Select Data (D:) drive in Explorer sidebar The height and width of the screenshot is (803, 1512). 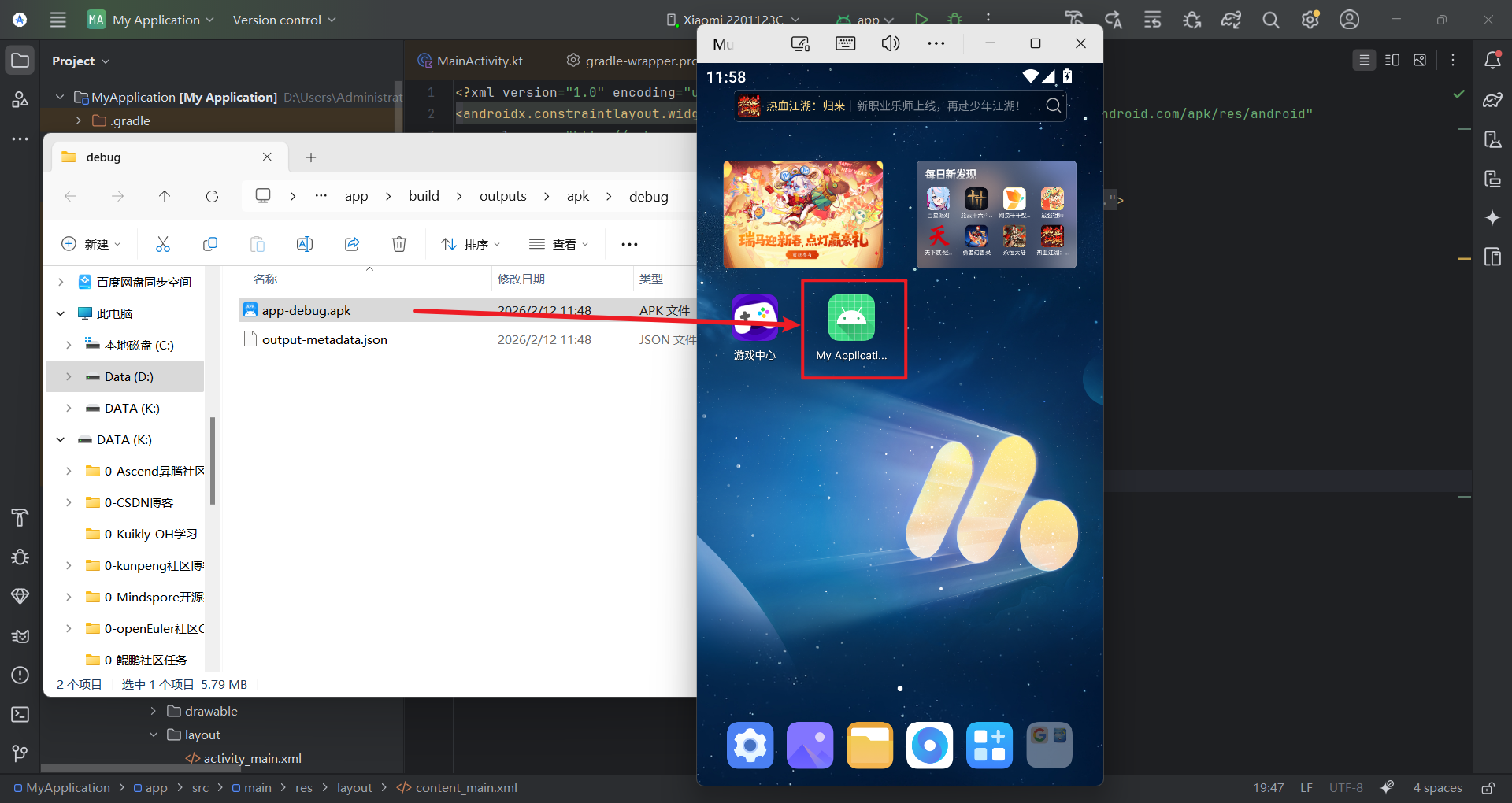[x=125, y=376]
